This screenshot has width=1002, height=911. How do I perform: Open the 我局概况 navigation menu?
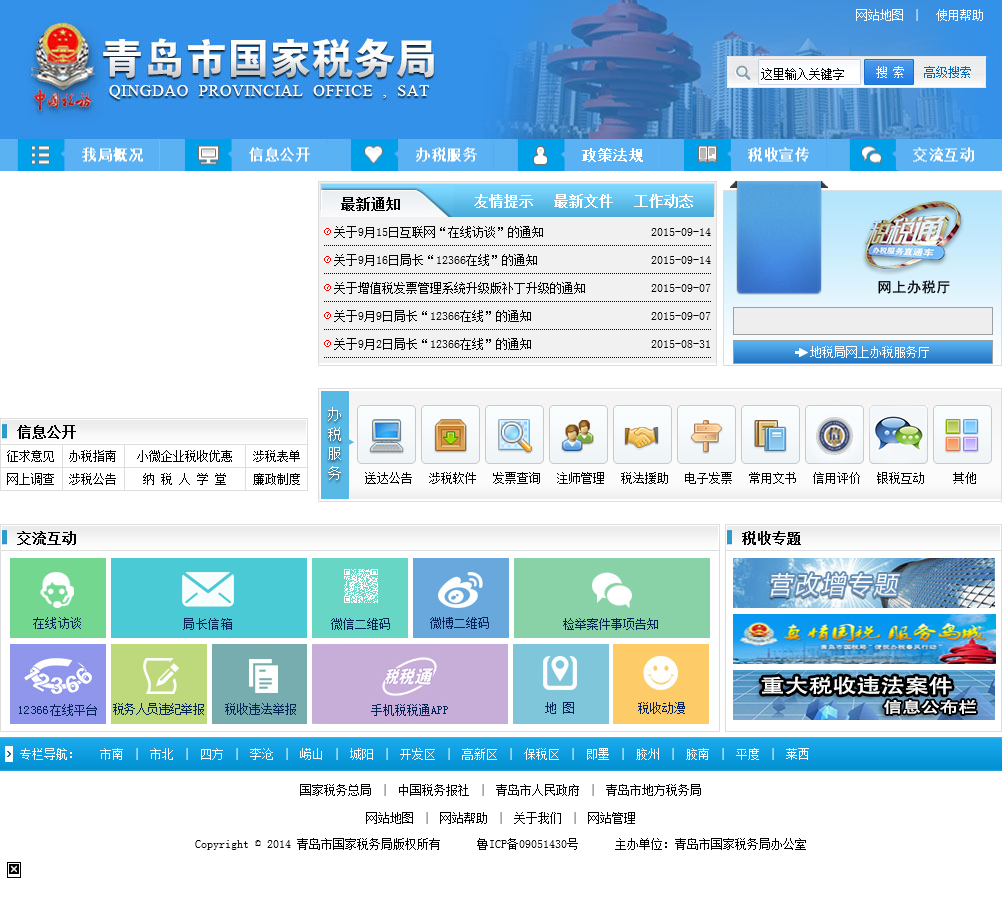[x=112, y=155]
